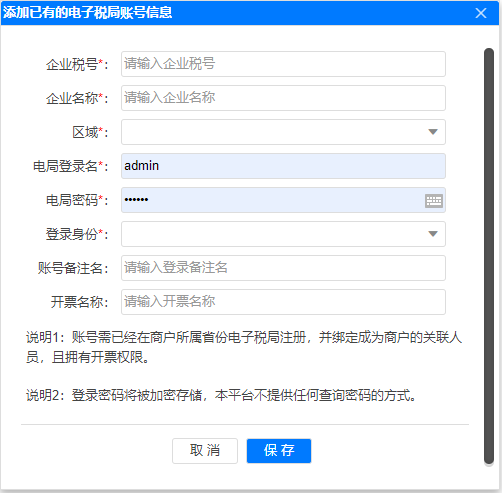Click the 说明1 note text
The image size is (502, 493).
pyautogui.click(x=244, y=347)
